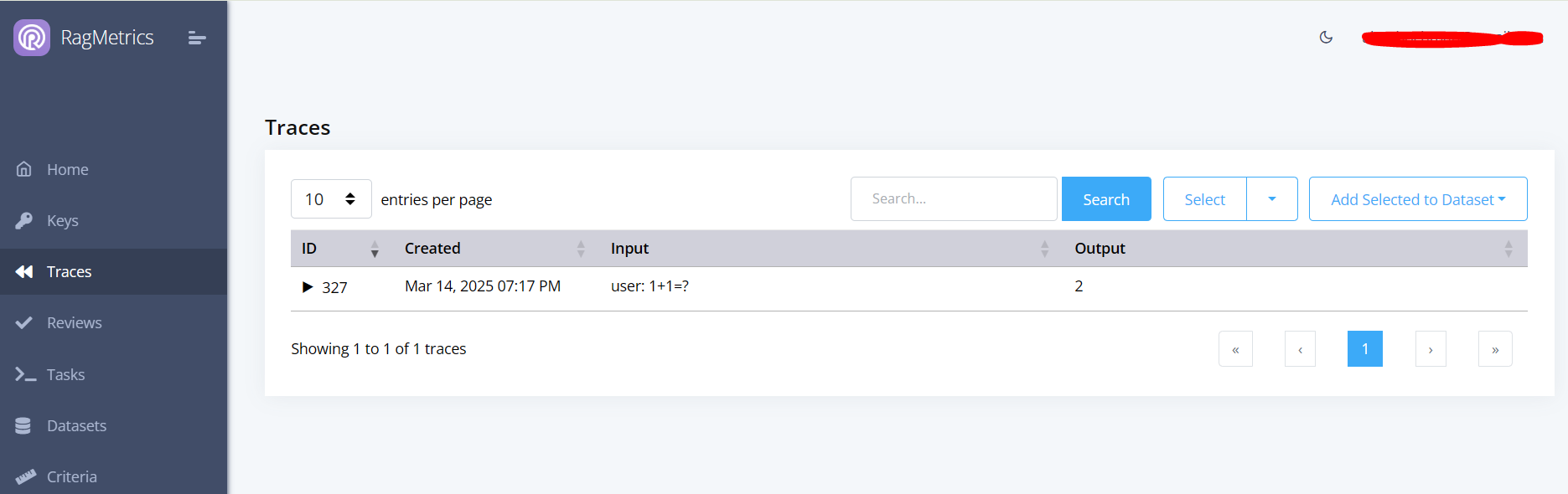Open the Add Selected to Dataset menu
This screenshot has height=494, width=1568.
1418,199
